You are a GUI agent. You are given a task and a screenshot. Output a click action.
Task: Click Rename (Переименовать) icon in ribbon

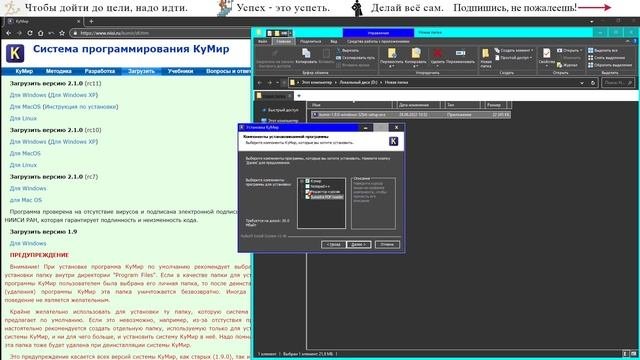click(460, 53)
